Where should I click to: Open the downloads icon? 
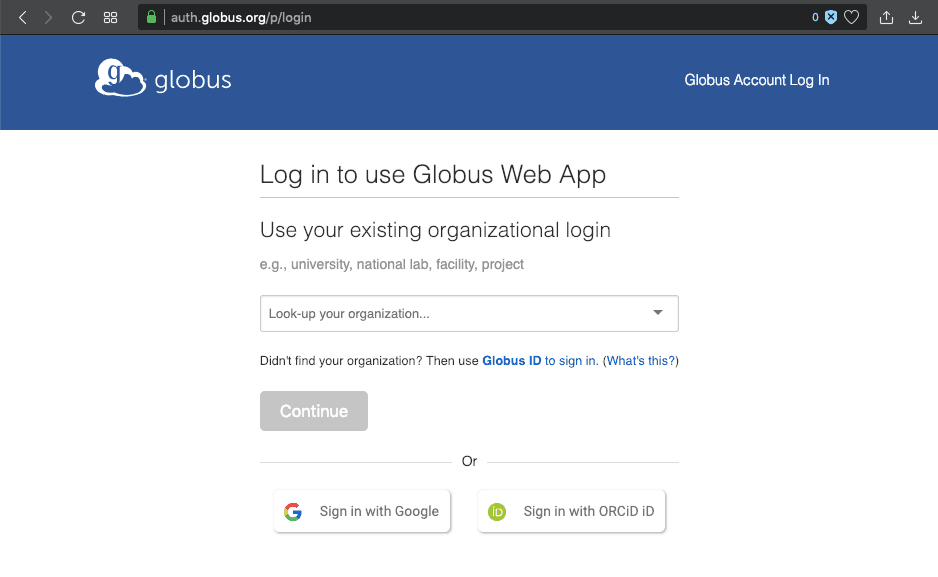pos(915,17)
